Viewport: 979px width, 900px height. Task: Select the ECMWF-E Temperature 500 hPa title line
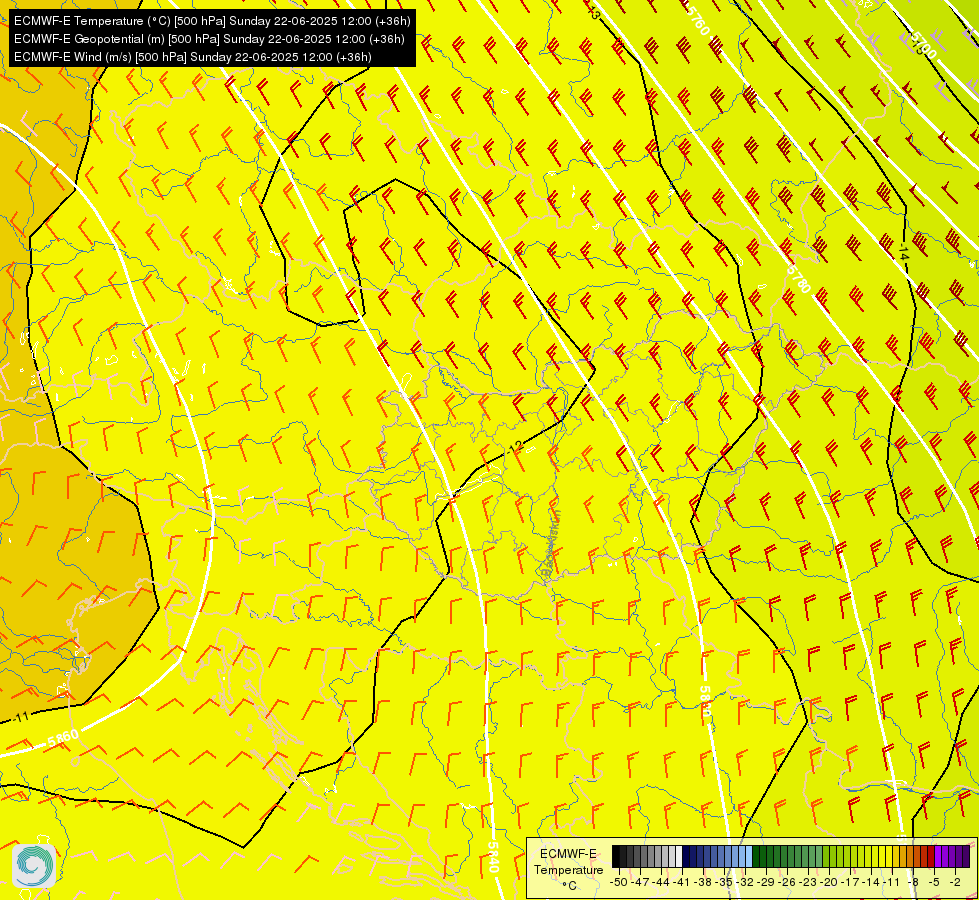[212, 21]
